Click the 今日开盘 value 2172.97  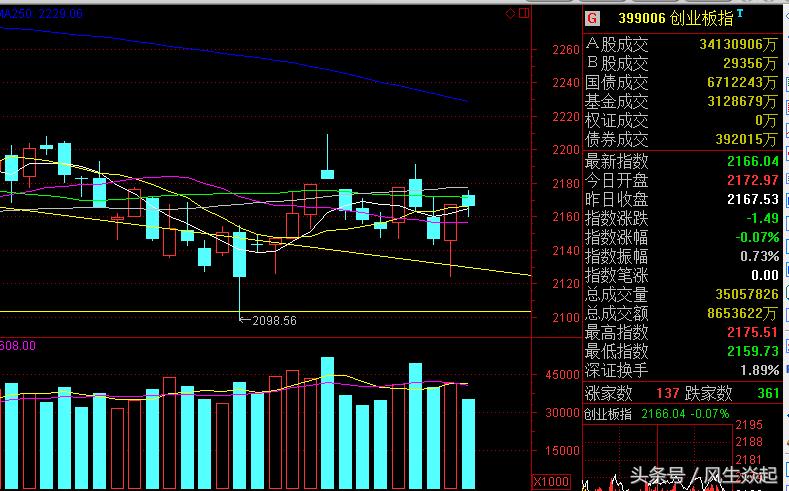752,180
